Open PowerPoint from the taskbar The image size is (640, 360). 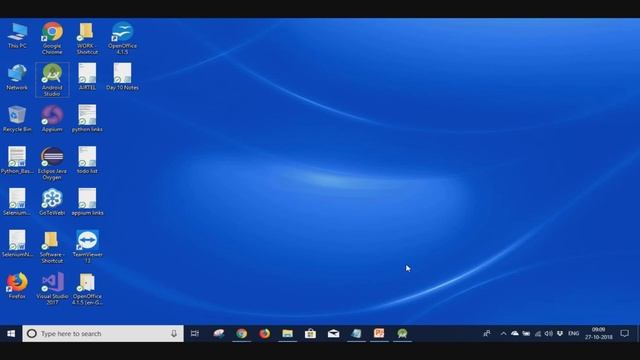[379, 333]
